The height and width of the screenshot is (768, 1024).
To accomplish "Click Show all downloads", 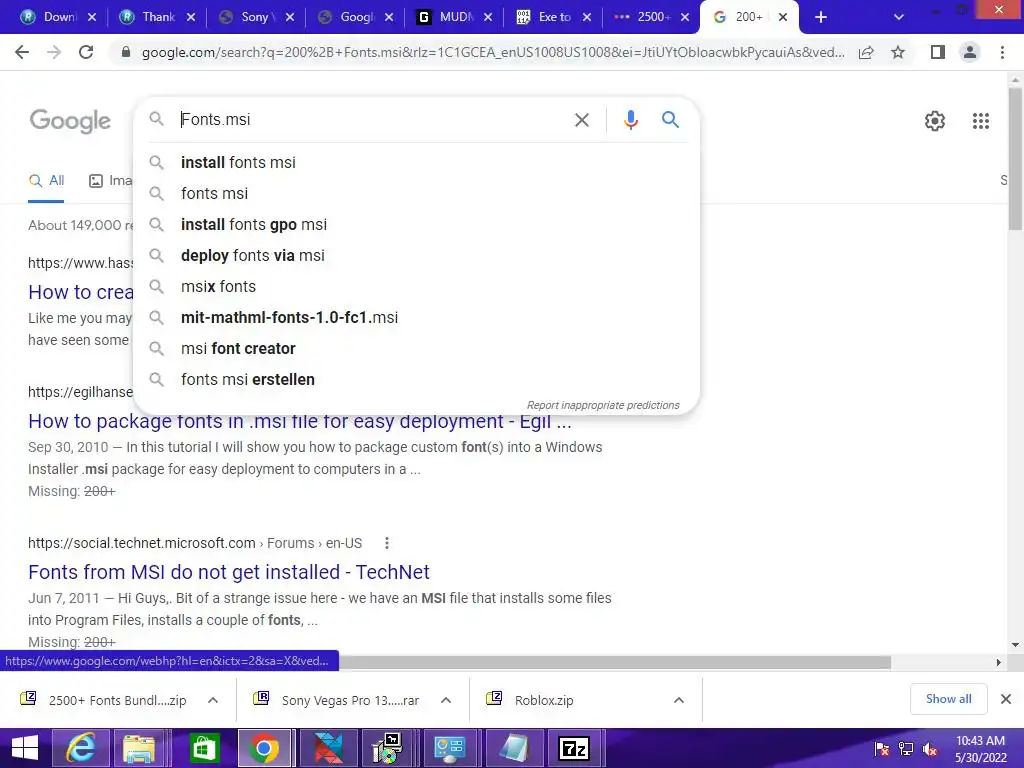I will click(x=948, y=699).
